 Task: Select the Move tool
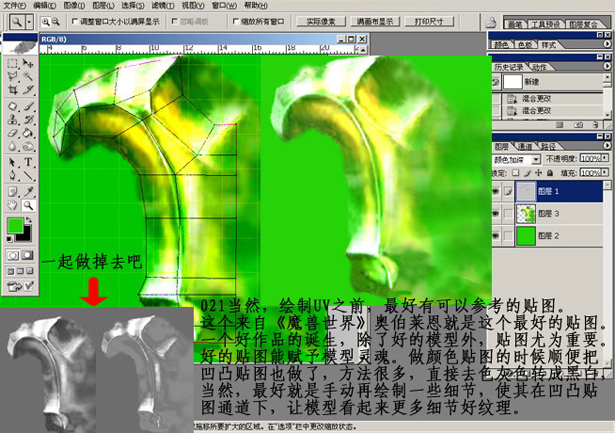(28, 63)
